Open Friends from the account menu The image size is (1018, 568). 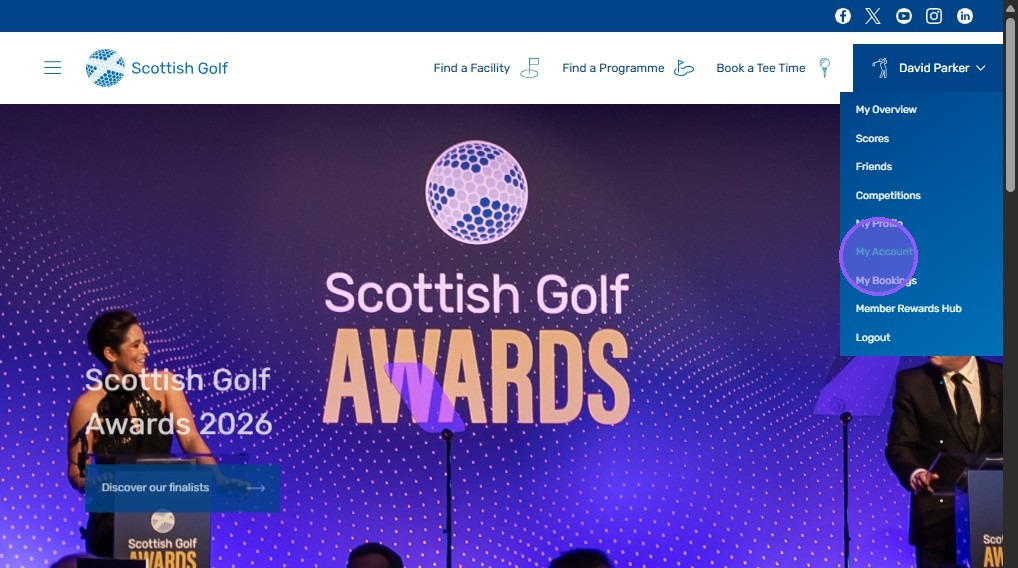[x=873, y=167]
